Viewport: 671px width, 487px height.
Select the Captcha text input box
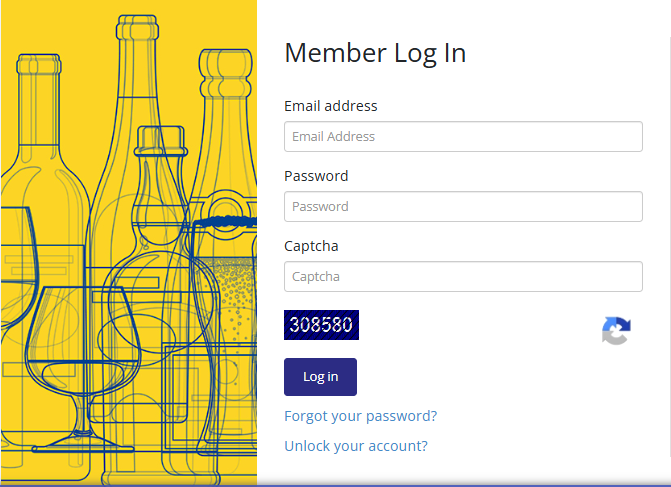[463, 277]
